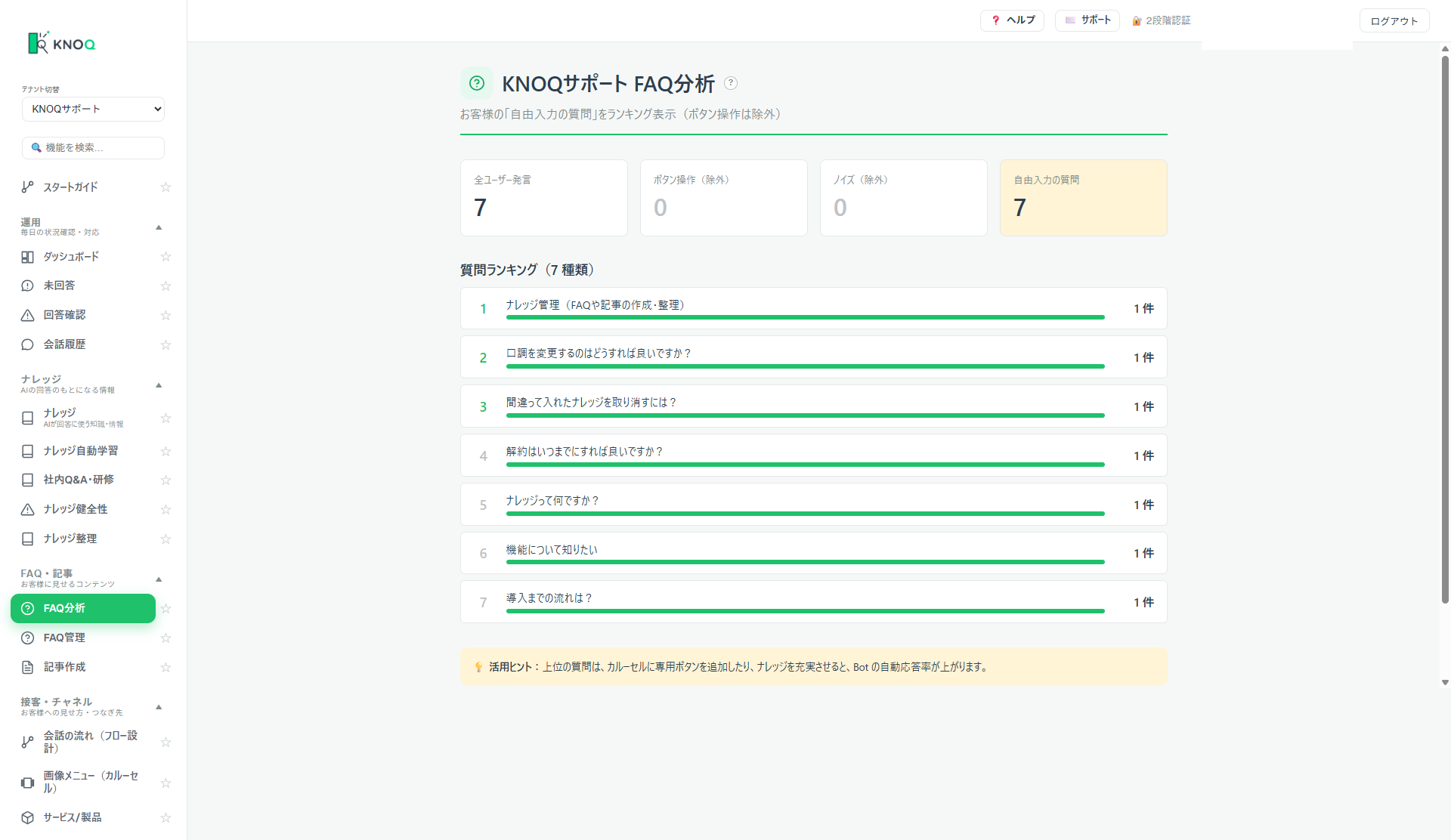
Task: Click the FAQ管理 question circle icon
Action: point(27,638)
